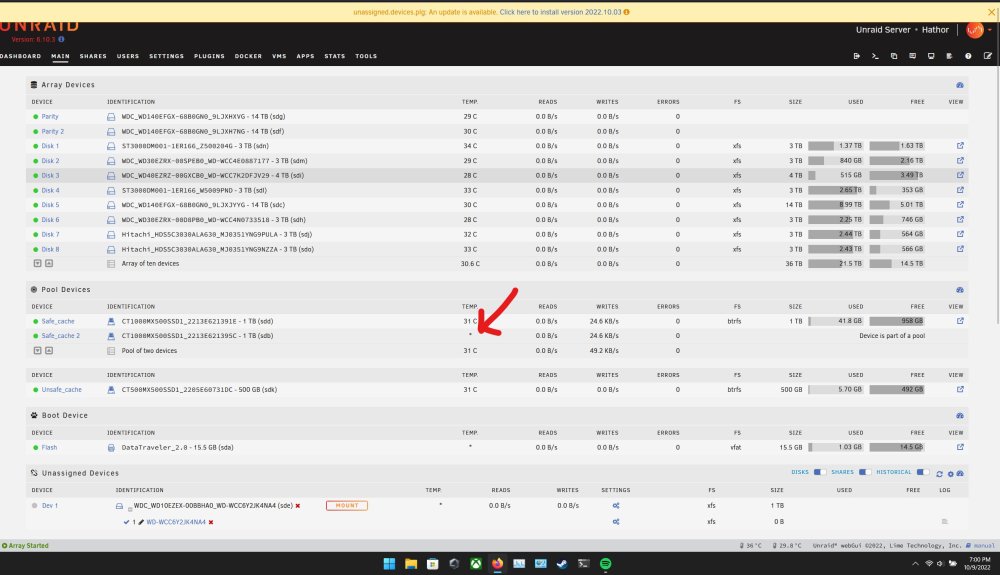The width and height of the screenshot is (1000, 575).
Task: Click the gauge icon in the Array Devices header
Action: 960,85
